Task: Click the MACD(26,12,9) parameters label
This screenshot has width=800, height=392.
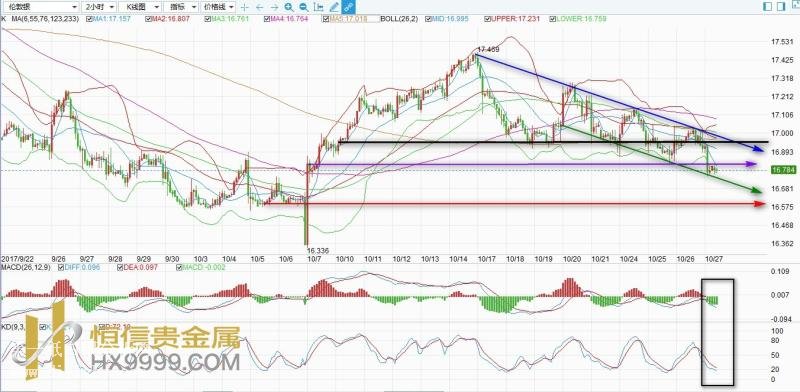Action: (x=27, y=267)
